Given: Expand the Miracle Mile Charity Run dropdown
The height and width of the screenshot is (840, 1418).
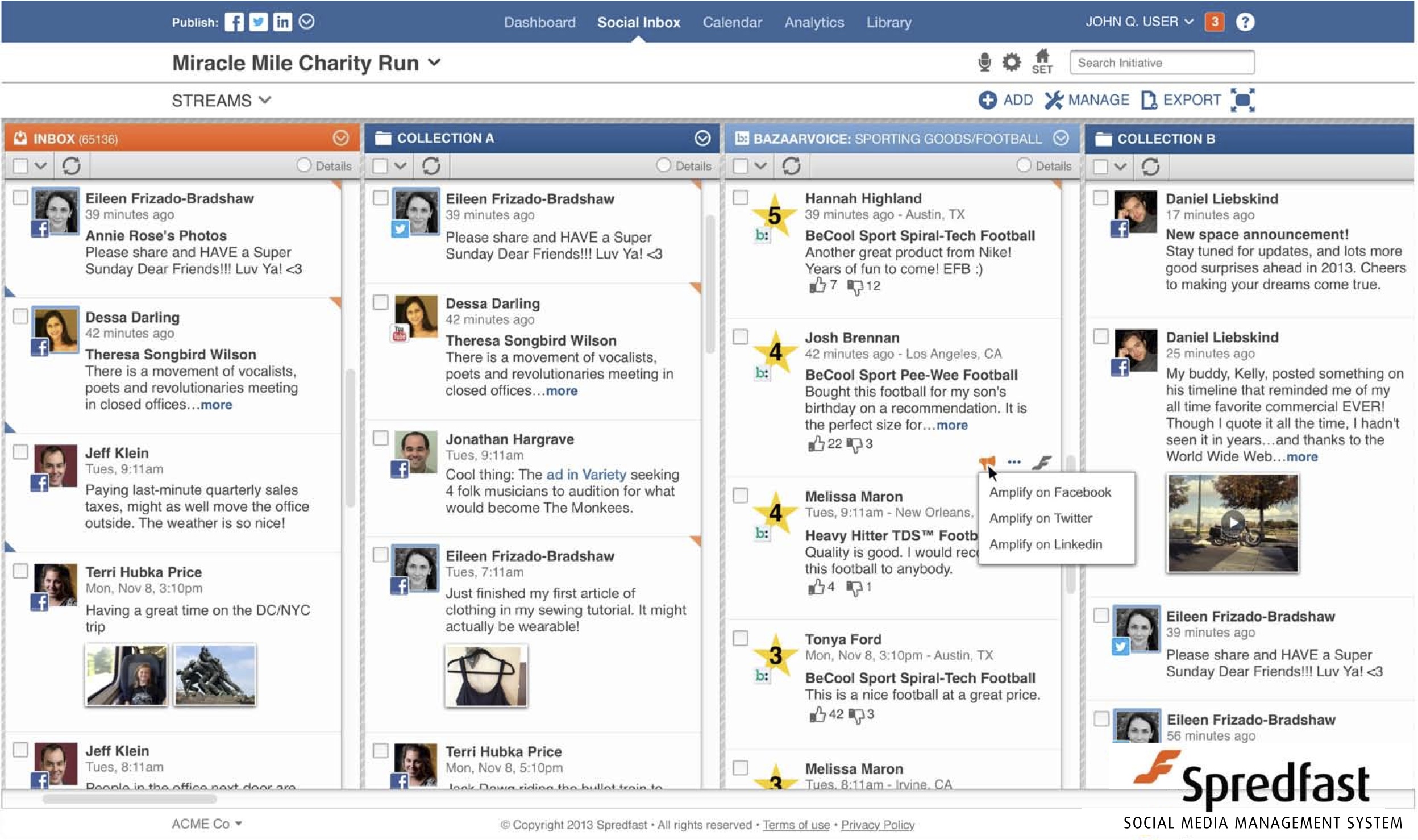Looking at the screenshot, I should [x=434, y=62].
